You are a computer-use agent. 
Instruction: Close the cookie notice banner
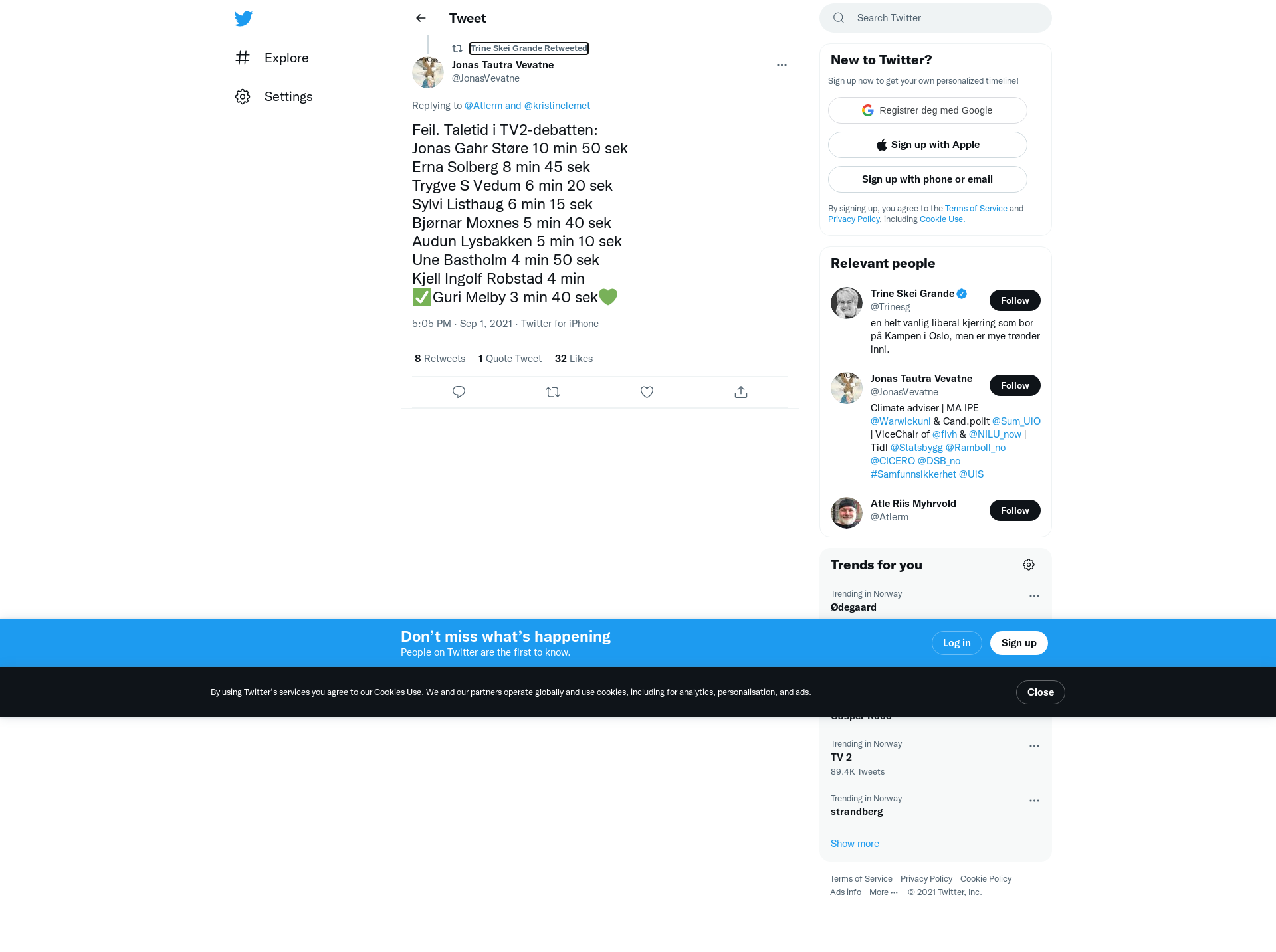[1040, 692]
